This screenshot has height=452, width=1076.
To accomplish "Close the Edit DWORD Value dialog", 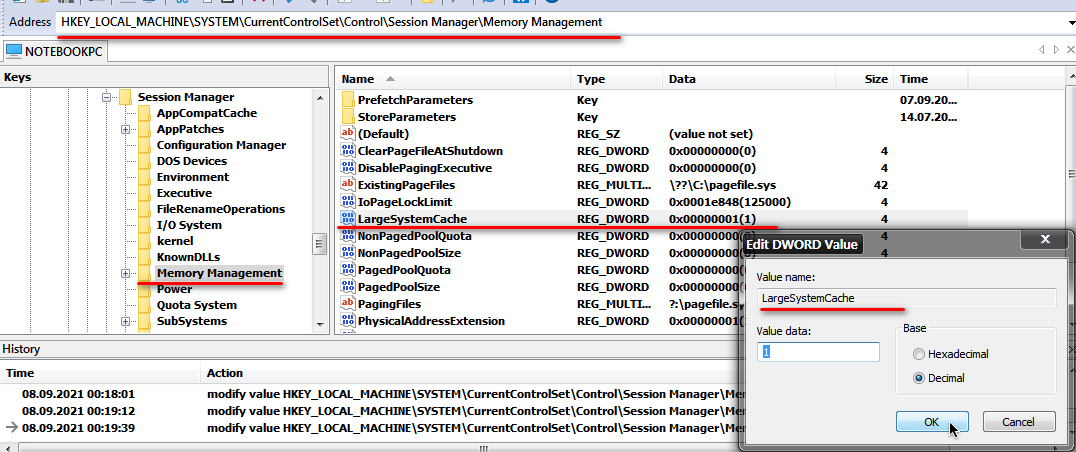I will 1045,239.
